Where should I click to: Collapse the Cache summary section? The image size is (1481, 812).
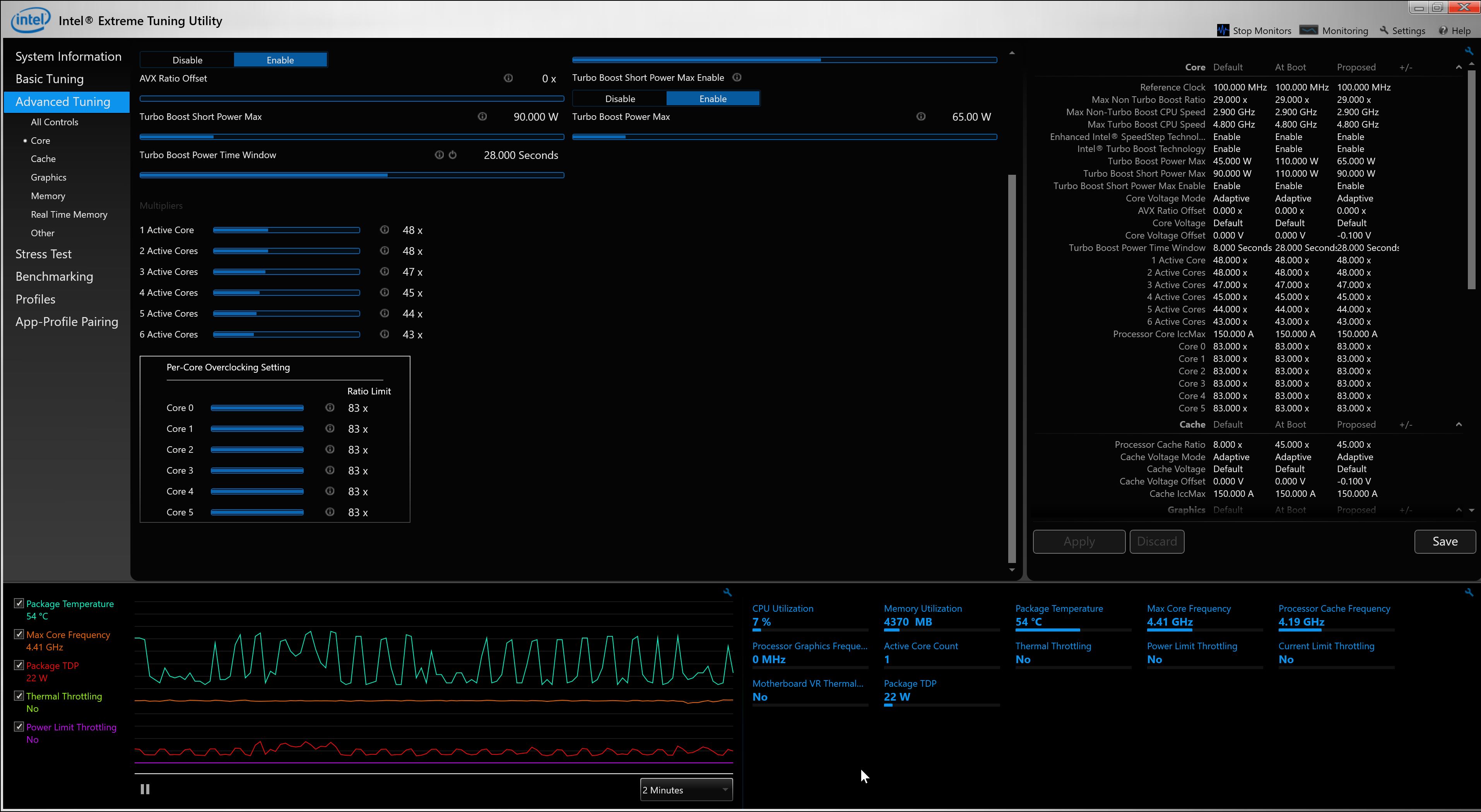[1459, 424]
